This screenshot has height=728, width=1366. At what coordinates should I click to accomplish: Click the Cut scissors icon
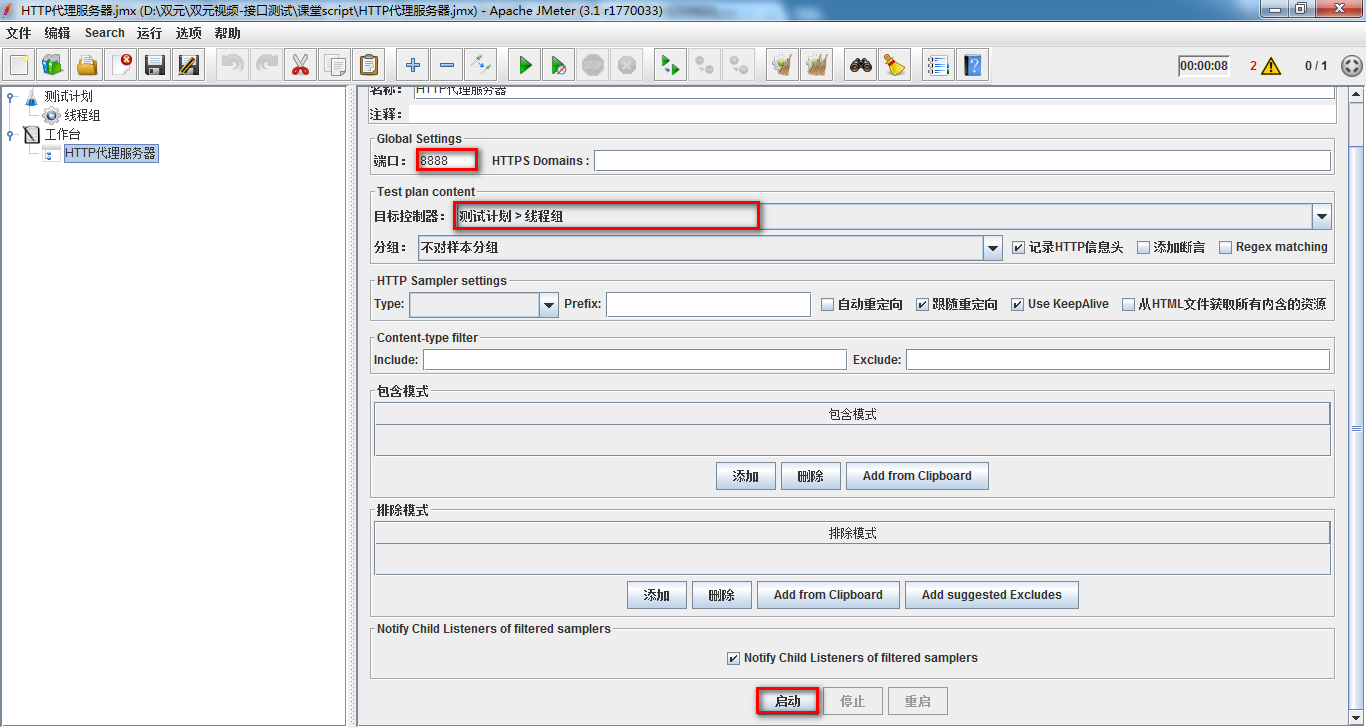[x=300, y=66]
